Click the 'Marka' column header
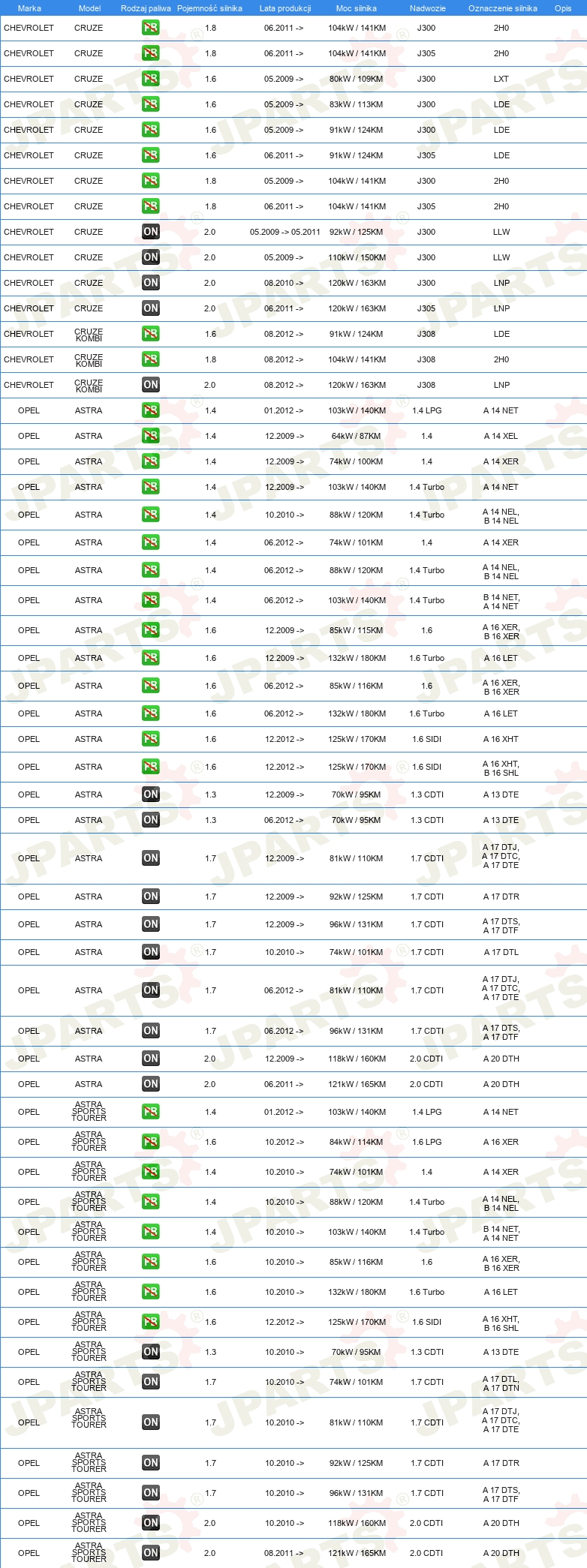Image resolution: width=587 pixels, height=1568 pixels. click(29, 8)
